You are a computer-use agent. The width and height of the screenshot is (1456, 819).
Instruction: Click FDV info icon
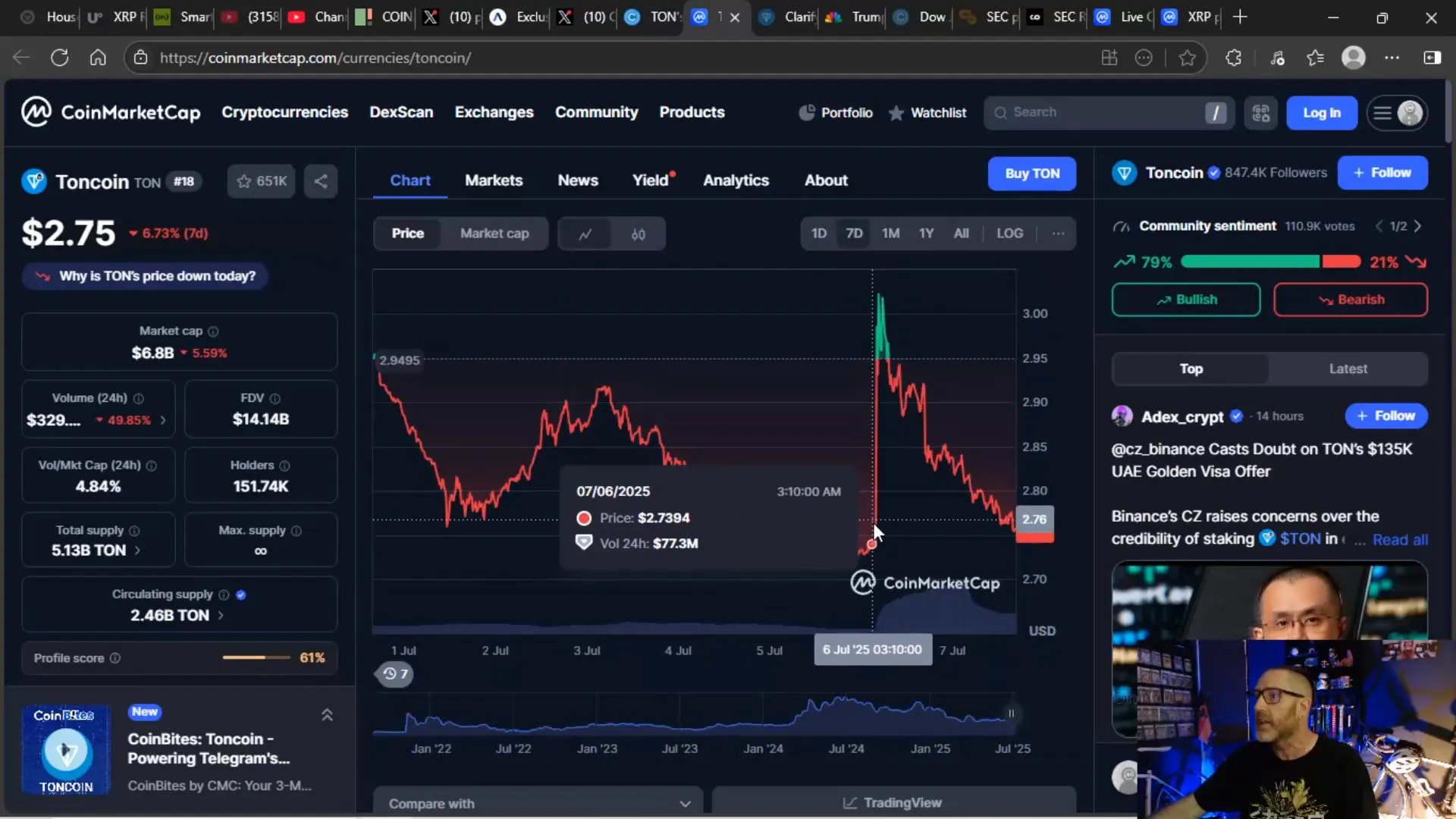(x=275, y=398)
